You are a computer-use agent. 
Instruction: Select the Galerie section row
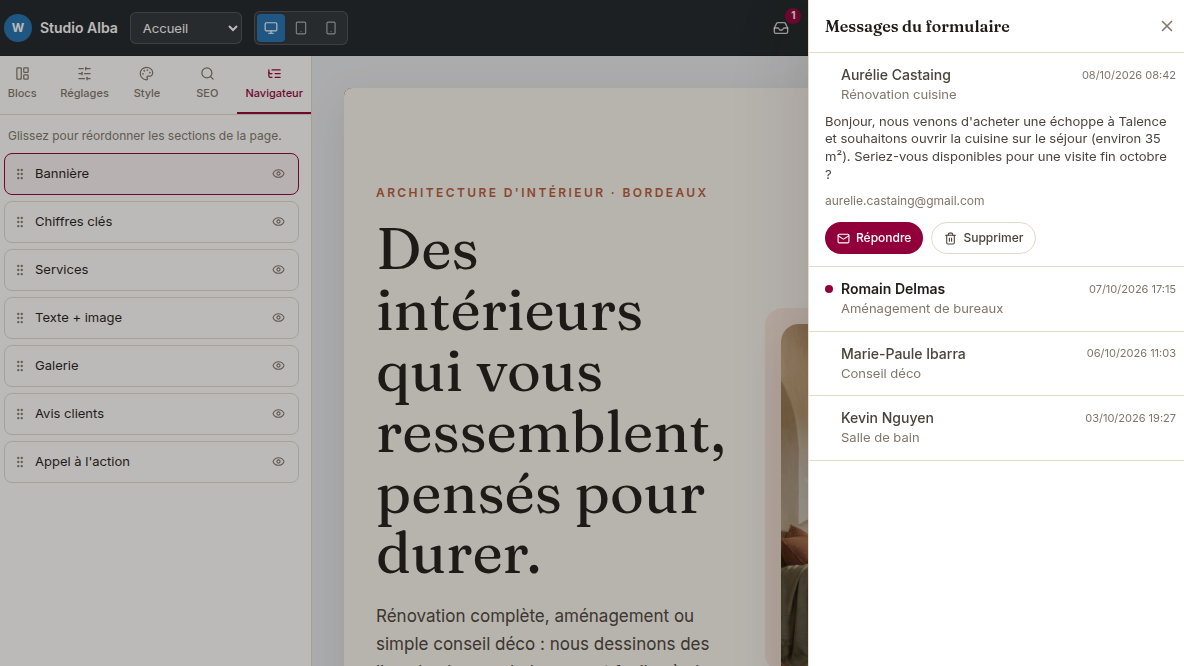point(151,365)
